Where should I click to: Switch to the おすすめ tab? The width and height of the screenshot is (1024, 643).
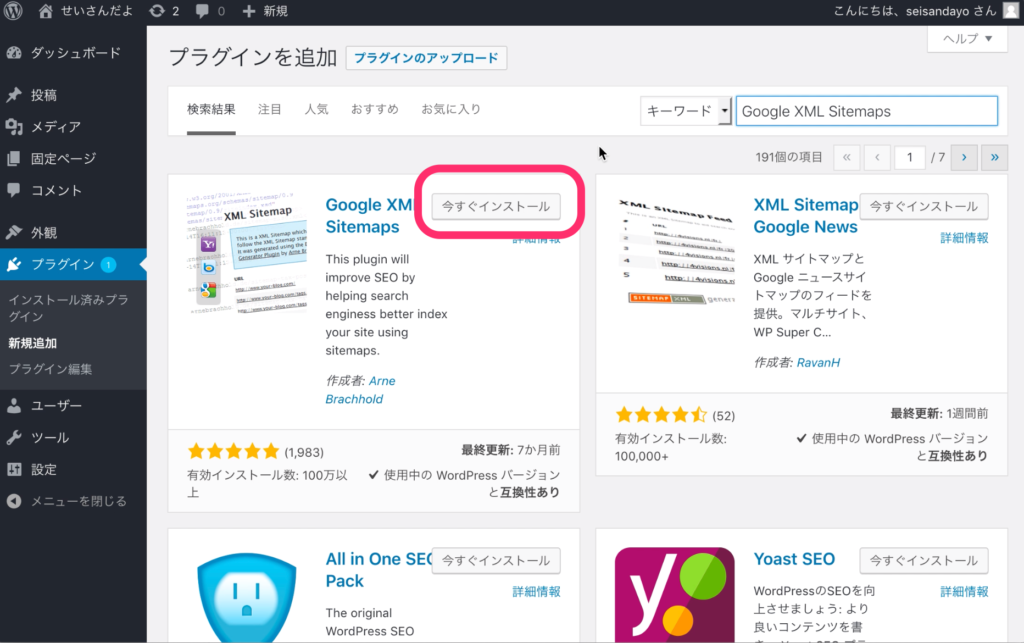point(374,109)
